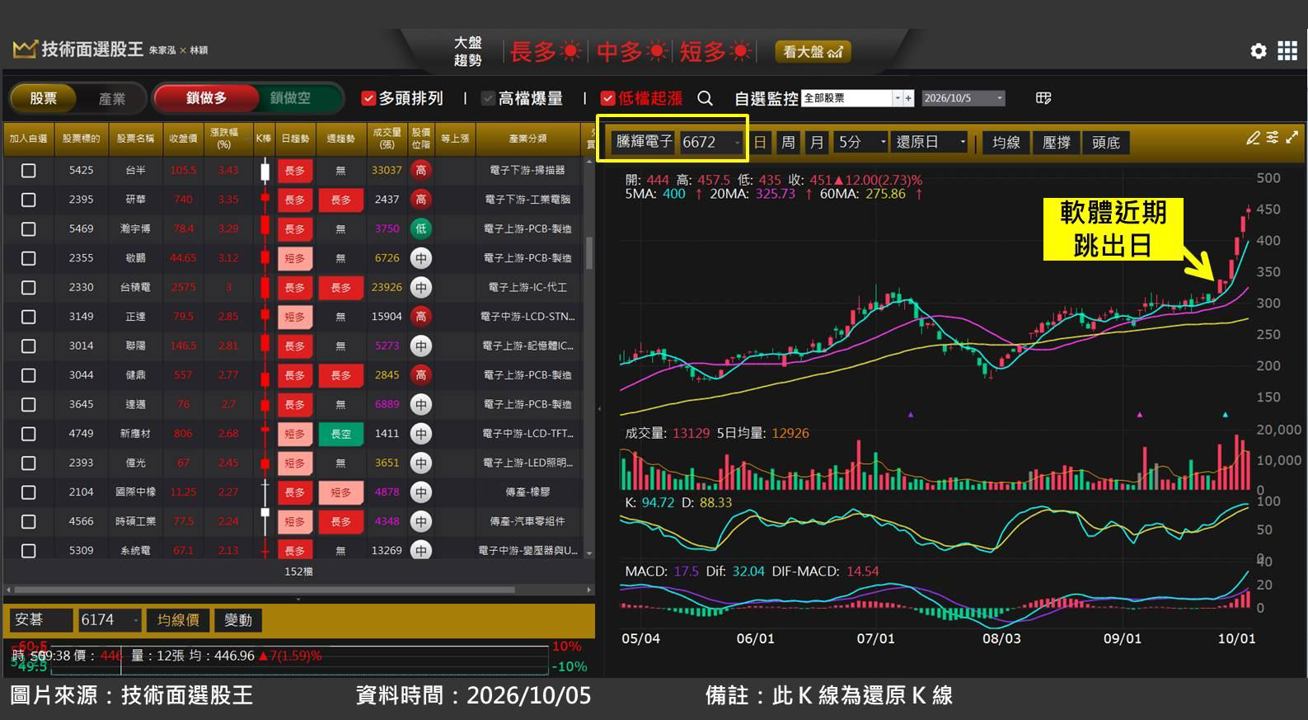Click 短多 weekly trend tag for 國際中橡
The image size is (1308, 720).
pyautogui.click(x=341, y=492)
